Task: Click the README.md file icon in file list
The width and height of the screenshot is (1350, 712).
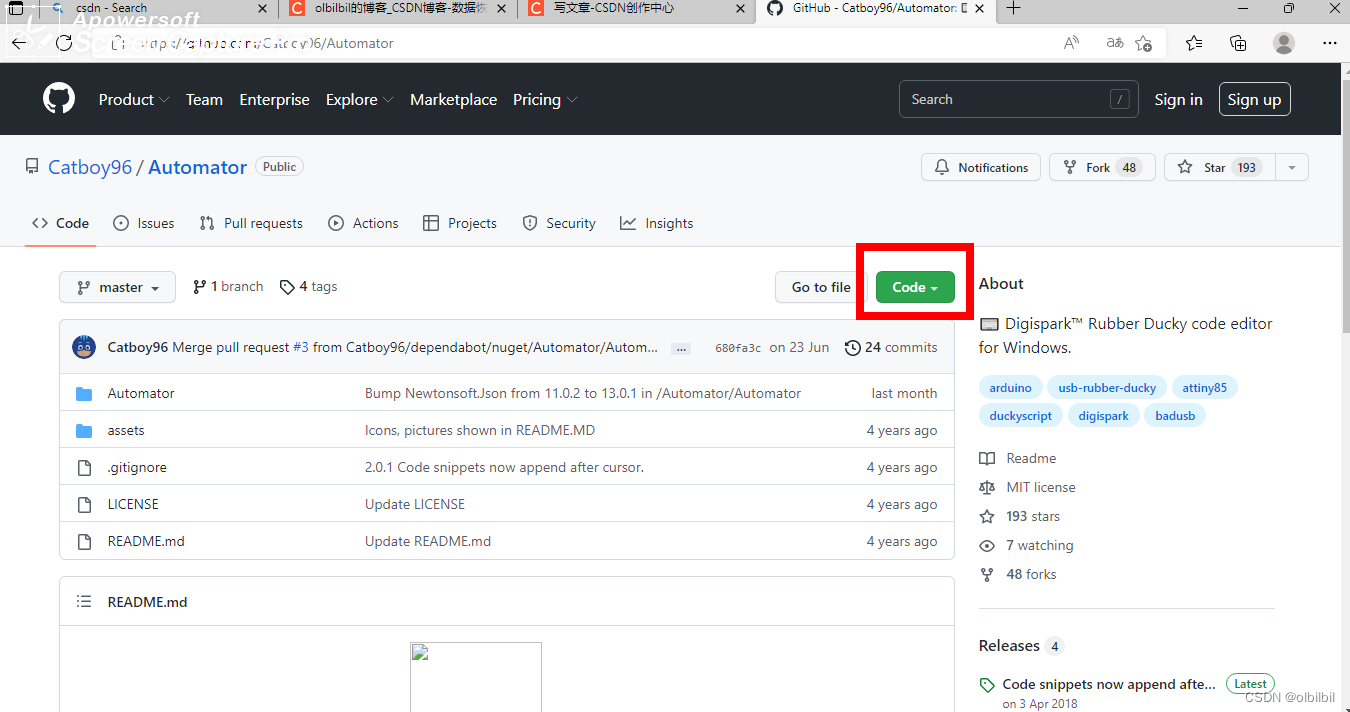Action: pos(84,541)
